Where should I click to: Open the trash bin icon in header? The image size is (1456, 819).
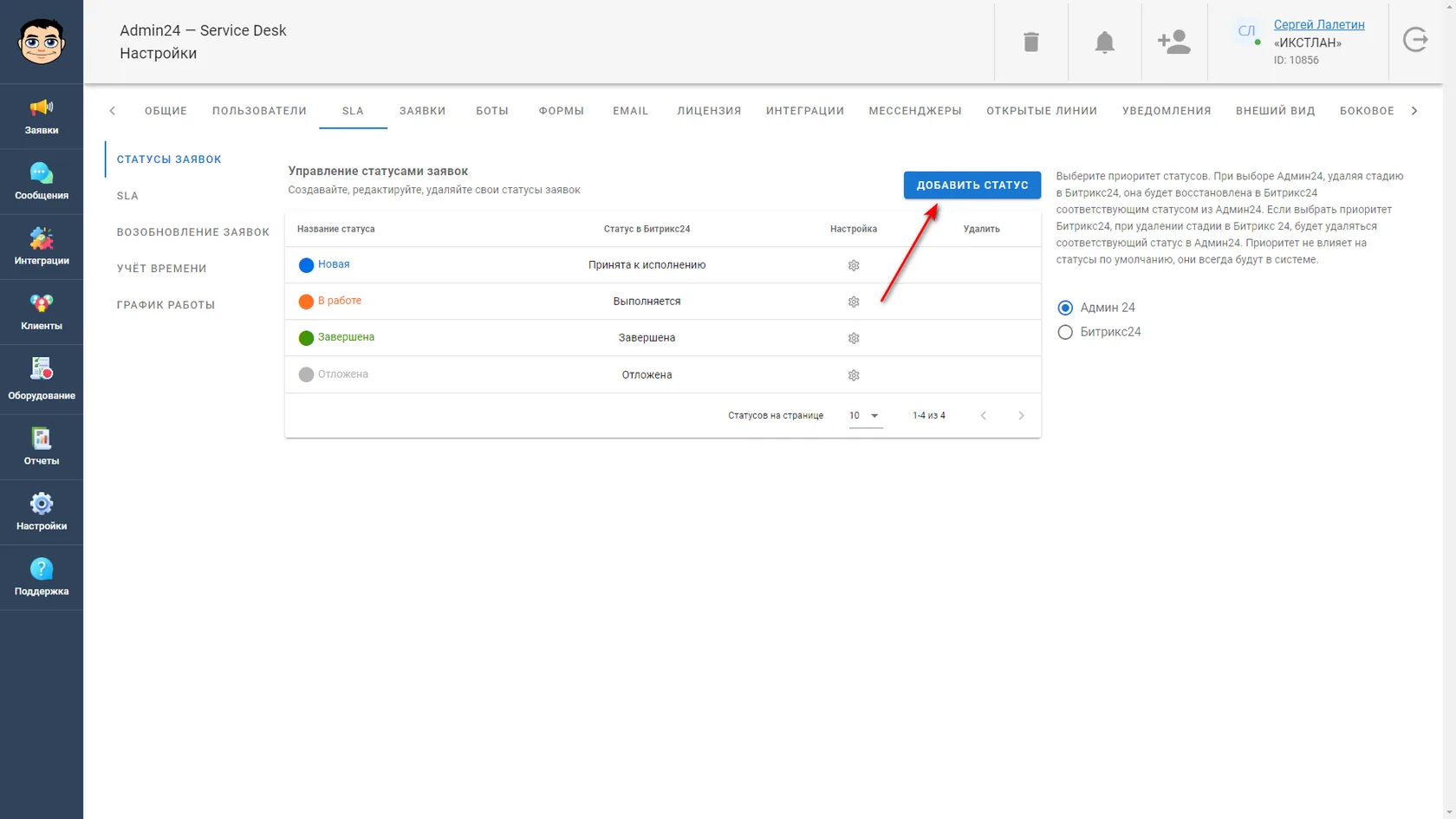click(x=1031, y=42)
